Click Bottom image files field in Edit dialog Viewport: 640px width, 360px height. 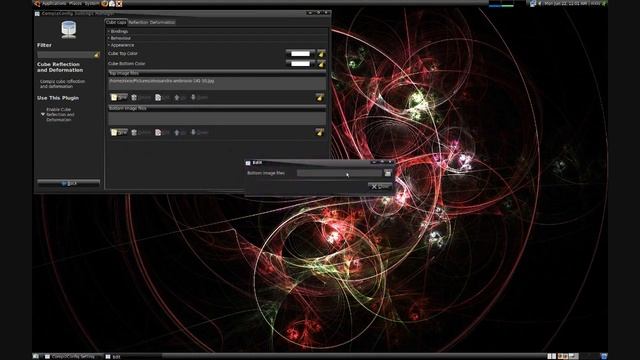[x=340, y=173]
